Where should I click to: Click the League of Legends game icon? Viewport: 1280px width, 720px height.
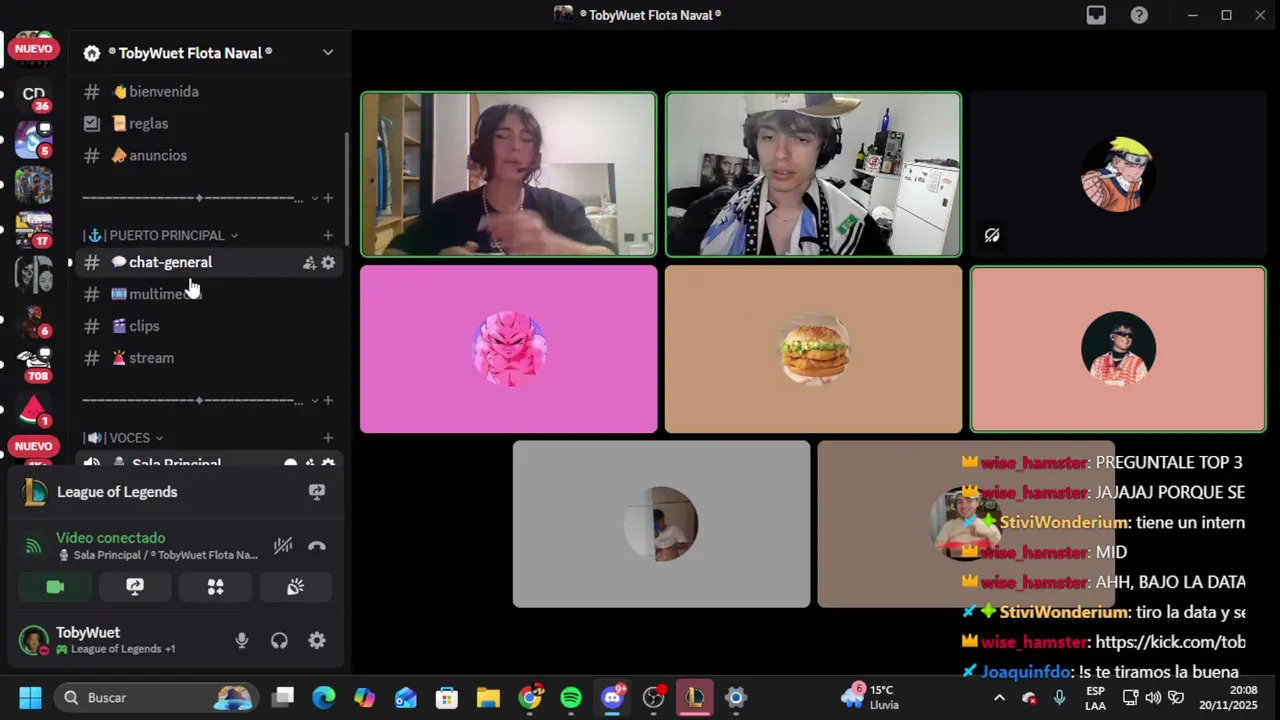(x=35, y=492)
